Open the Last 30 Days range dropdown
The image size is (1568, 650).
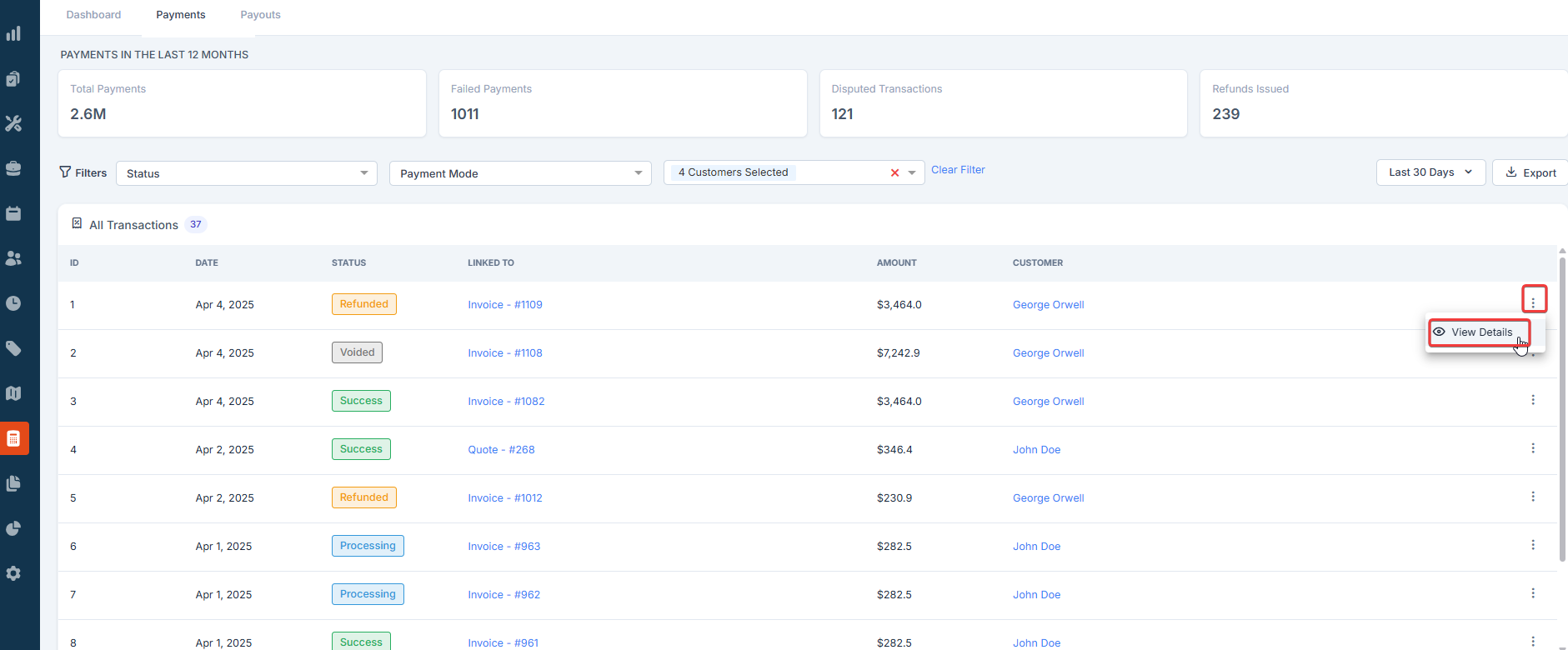pyautogui.click(x=1430, y=172)
